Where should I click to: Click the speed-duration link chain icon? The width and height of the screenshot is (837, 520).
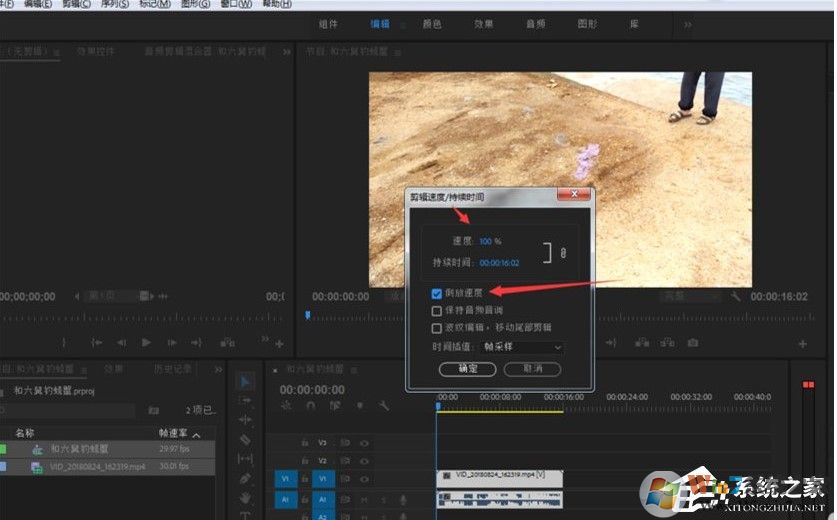tap(563, 254)
